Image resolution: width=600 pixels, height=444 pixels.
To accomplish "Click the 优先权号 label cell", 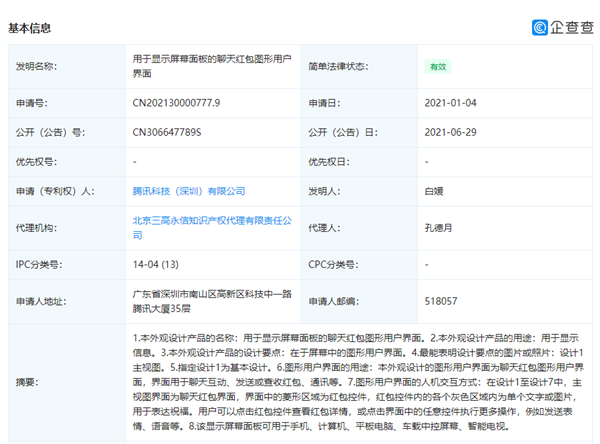I will coord(67,162).
